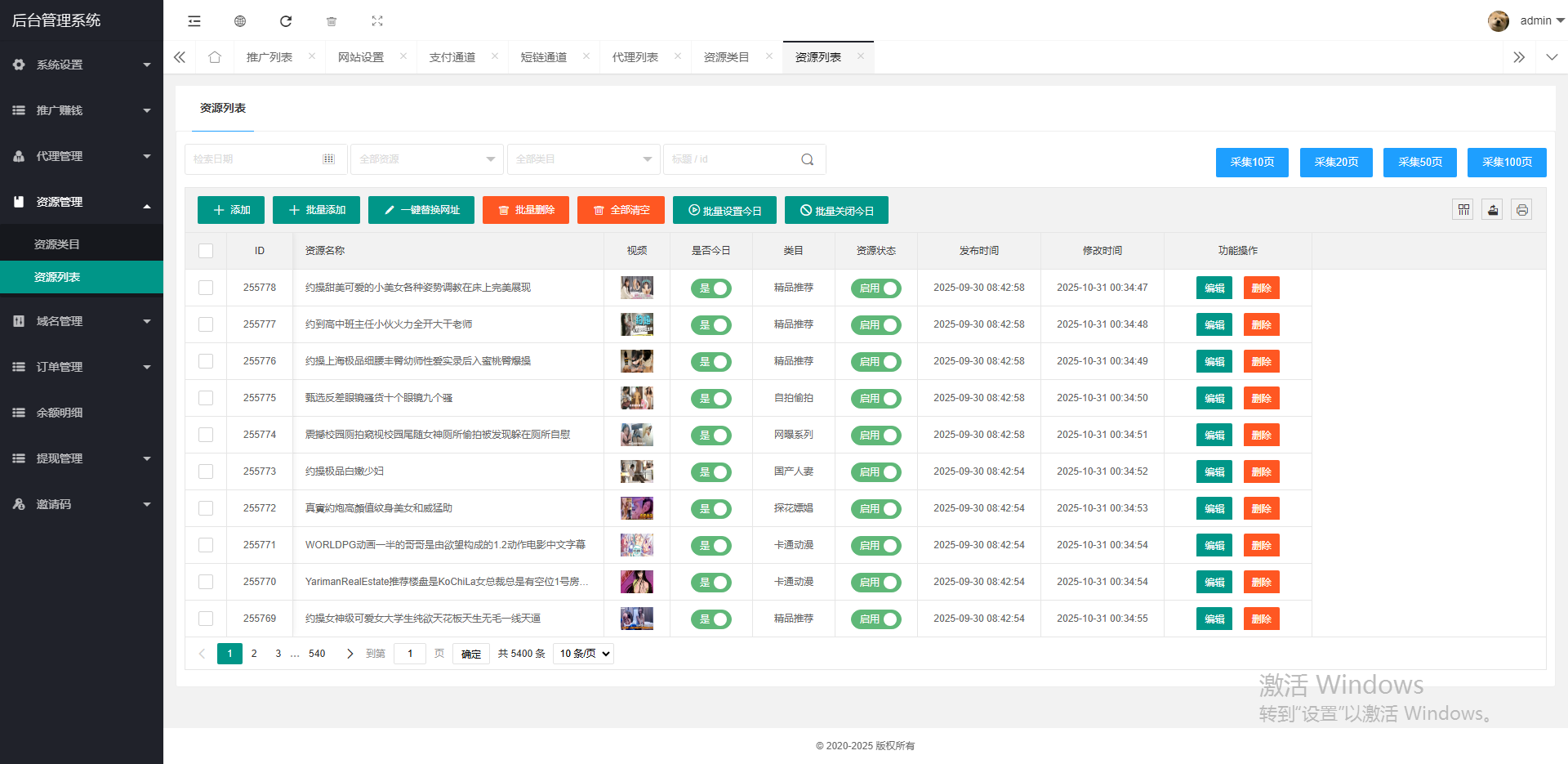
Task: Click the globe icon in the top bar
Action: (240, 21)
